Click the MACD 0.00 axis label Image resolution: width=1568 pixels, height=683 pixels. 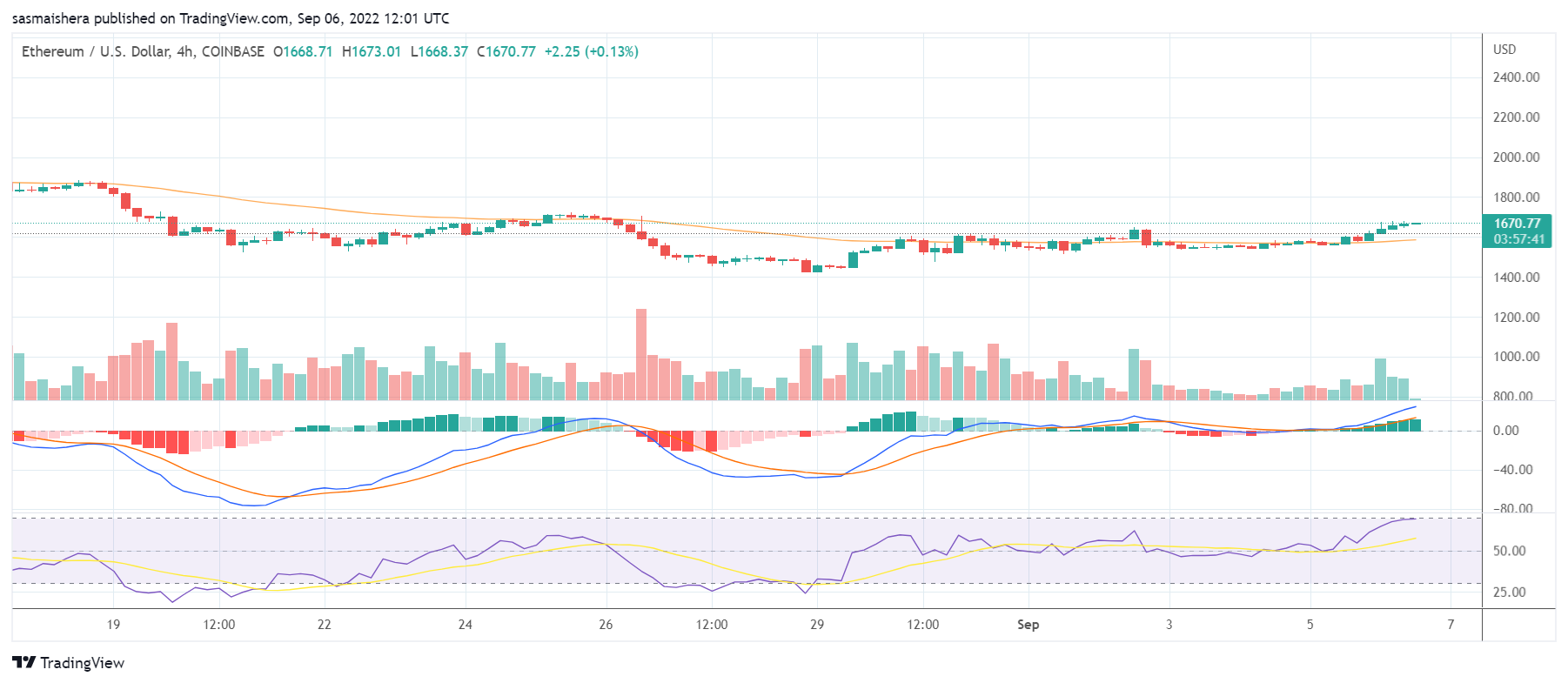point(1505,431)
